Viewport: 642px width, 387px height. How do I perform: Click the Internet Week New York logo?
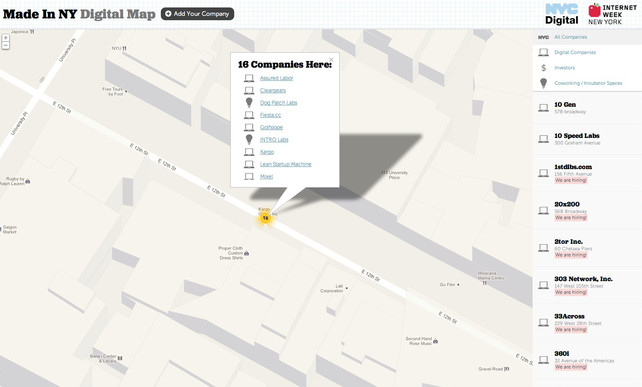(612, 14)
